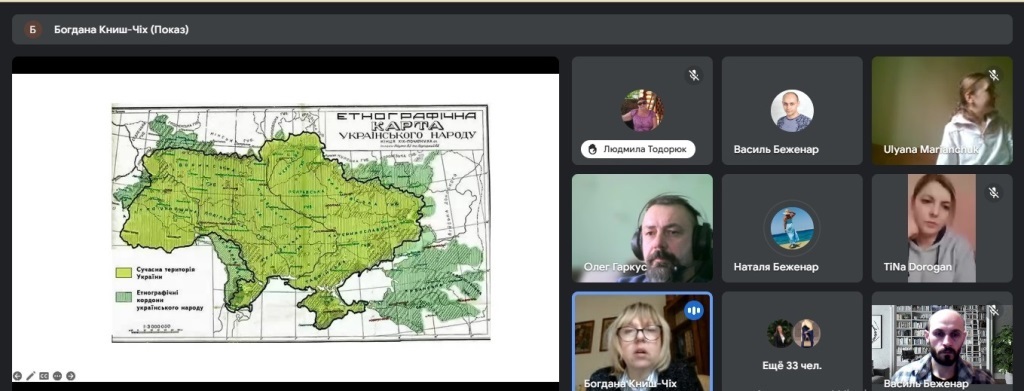Go to the previous slide arrow

pos(18,376)
